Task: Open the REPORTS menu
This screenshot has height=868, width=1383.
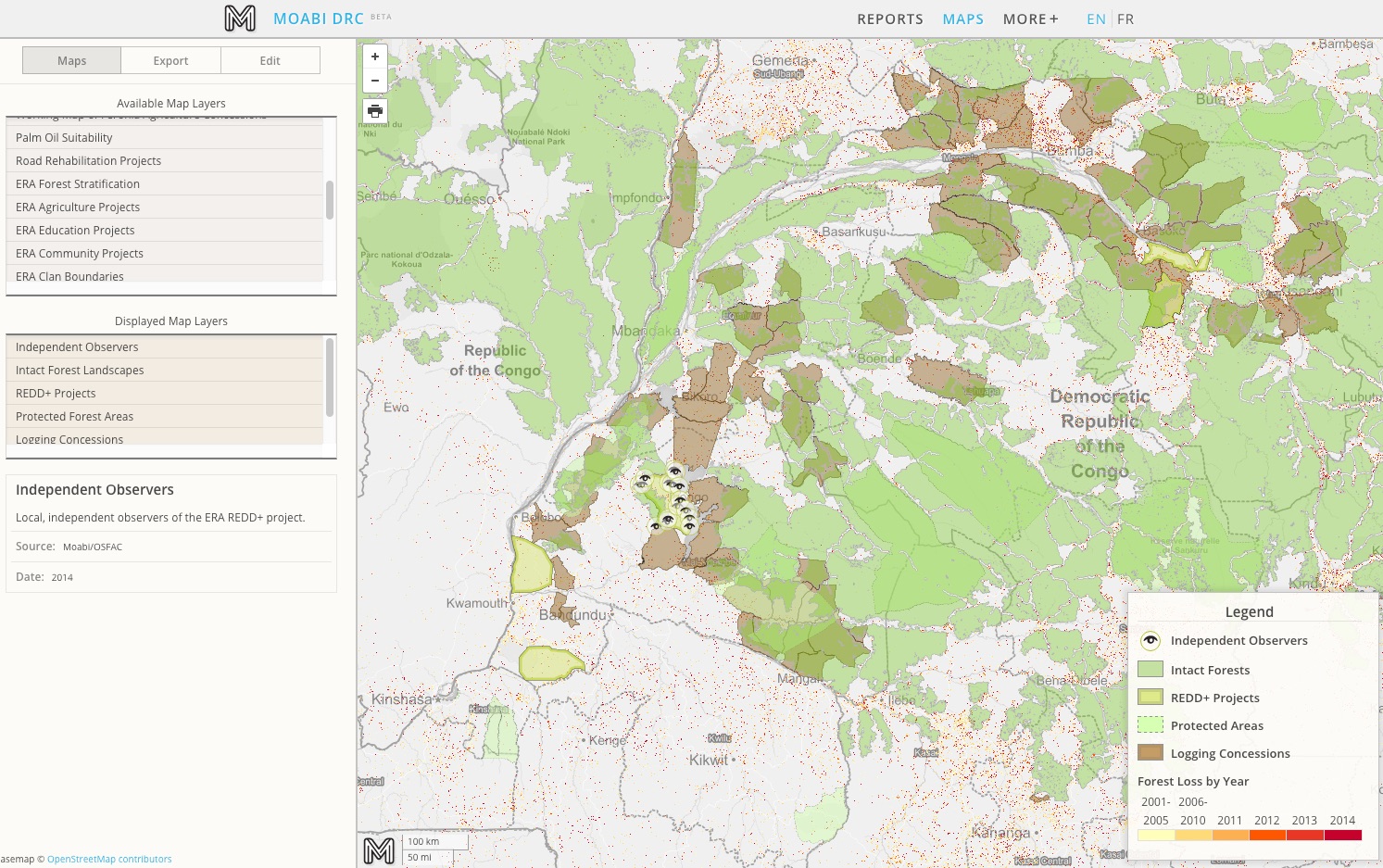Action: point(889,19)
